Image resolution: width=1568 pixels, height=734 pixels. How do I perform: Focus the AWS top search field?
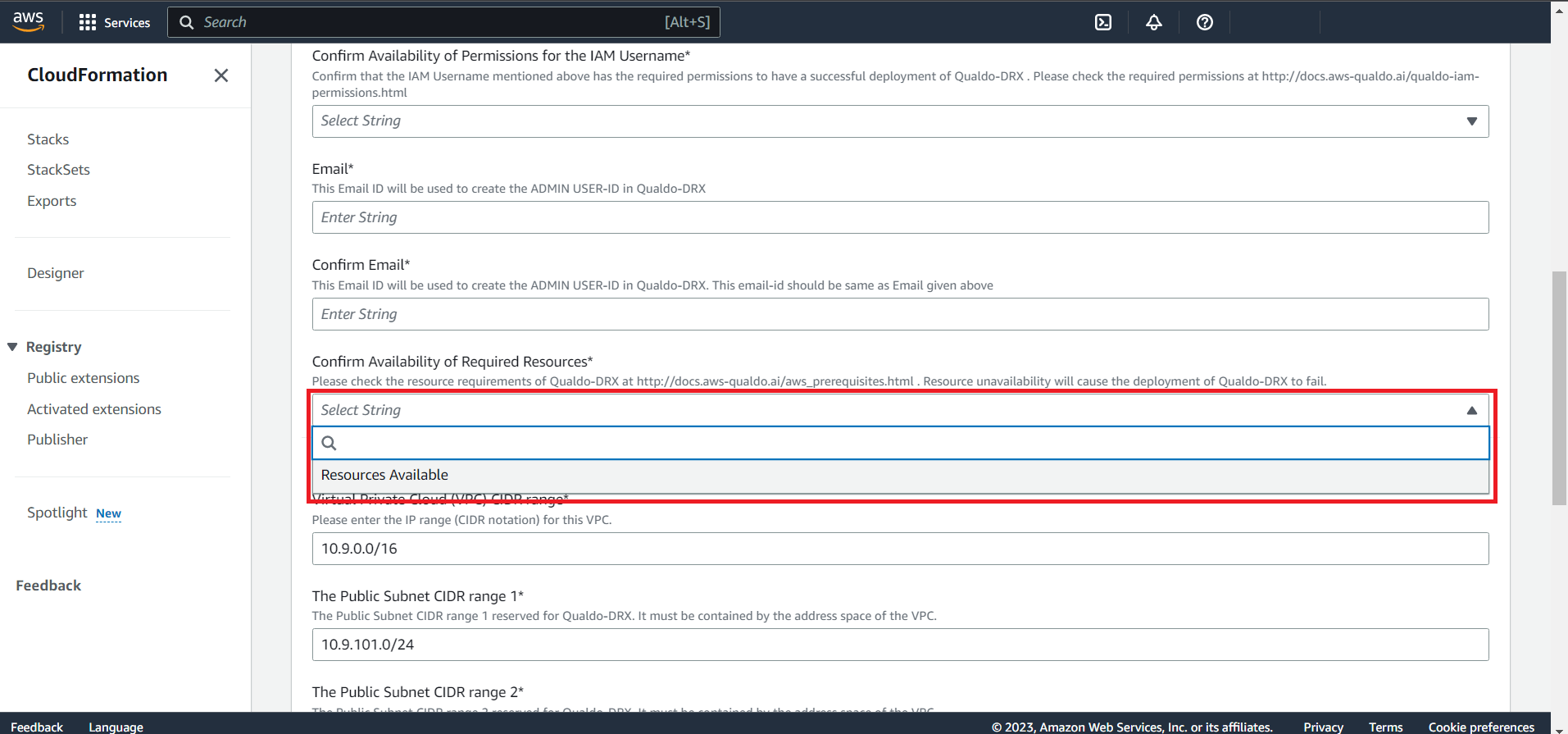pos(443,22)
